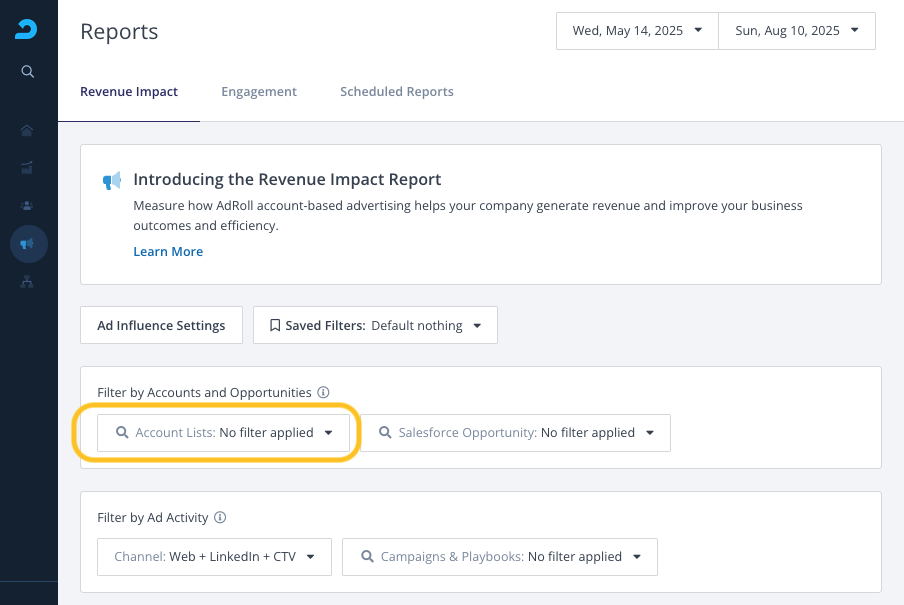Switch to the Scheduled Reports tab
Viewport: 904px width, 605px height.
(x=397, y=92)
